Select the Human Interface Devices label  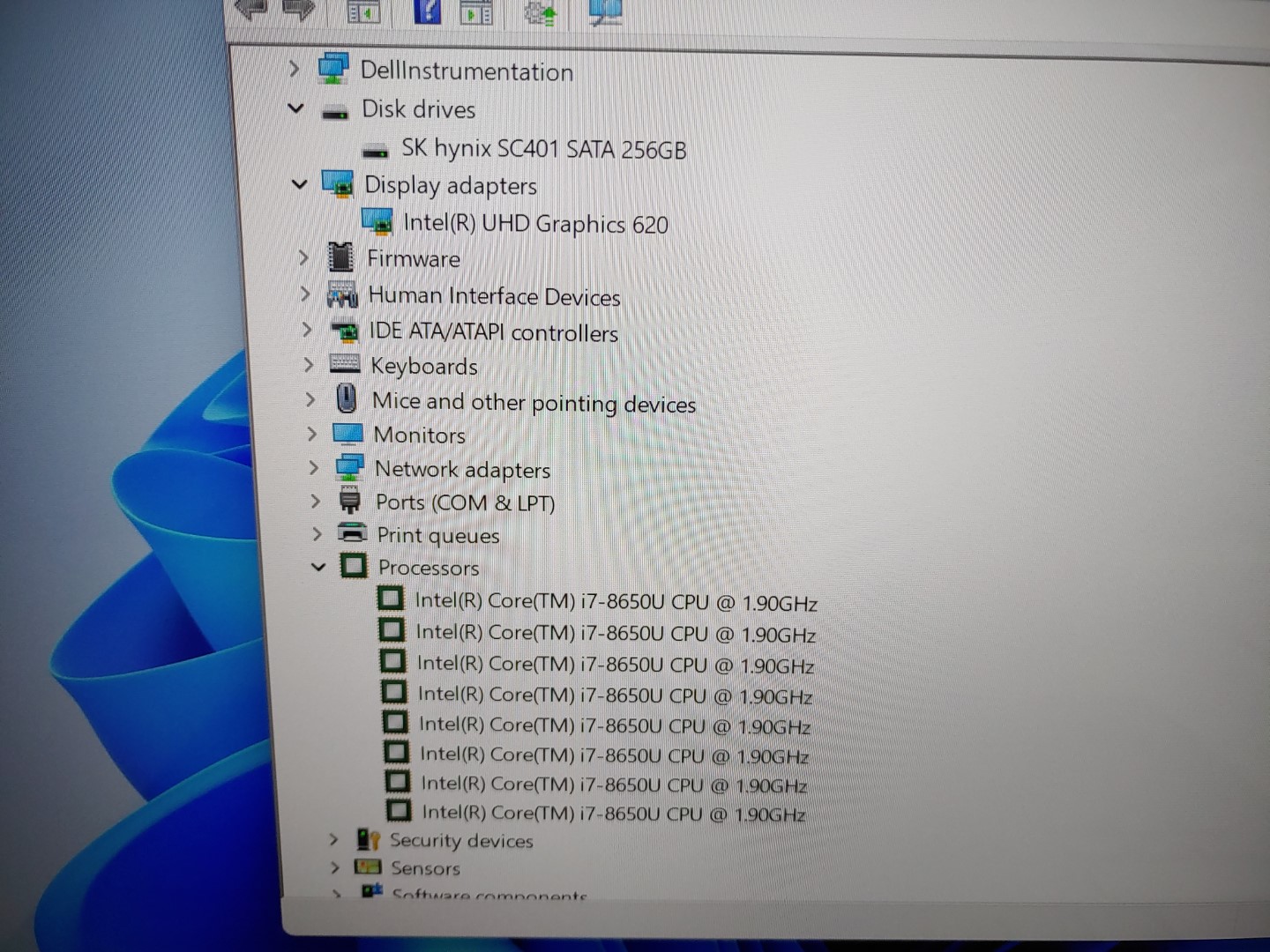(494, 295)
